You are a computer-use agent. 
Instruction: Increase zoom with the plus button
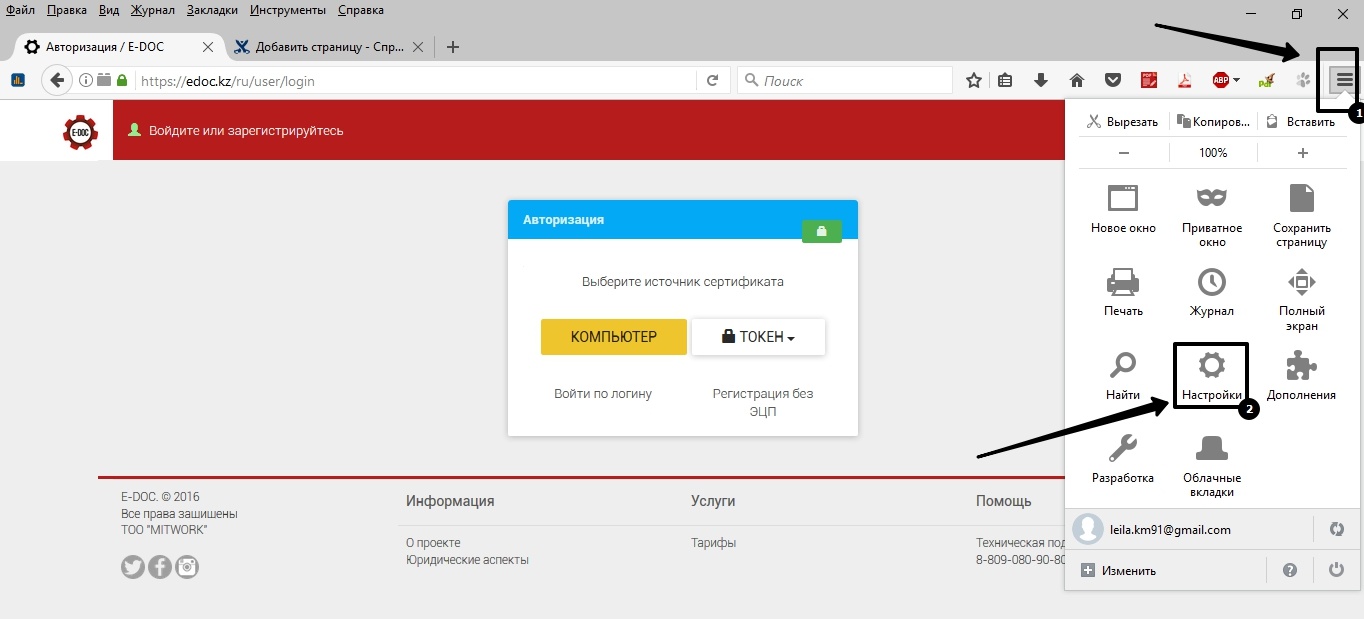click(x=1302, y=153)
